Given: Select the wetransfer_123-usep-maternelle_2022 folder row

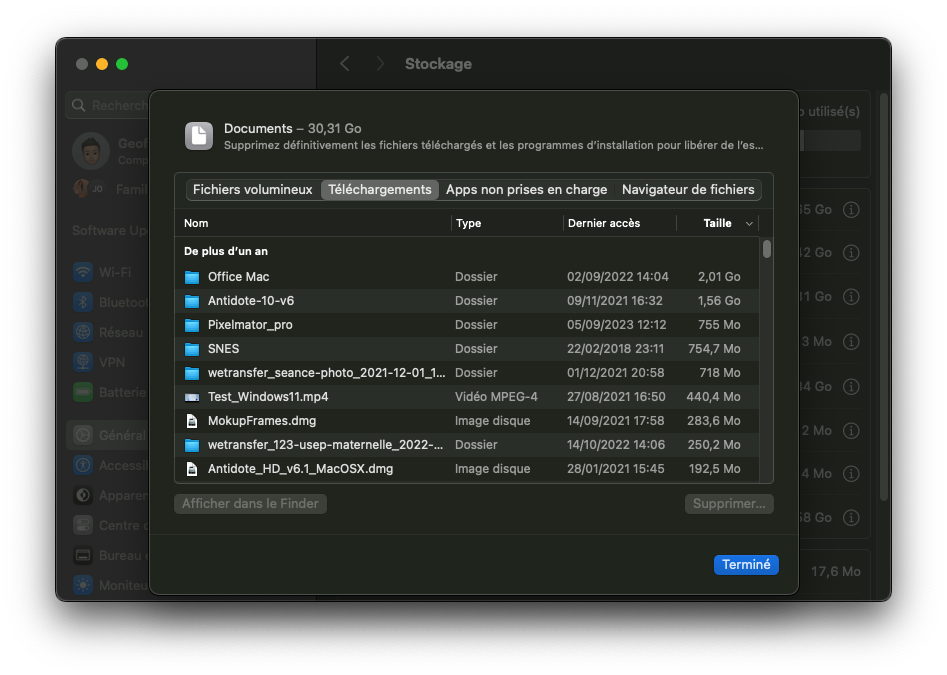Looking at the screenshot, I should pos(467,445).
